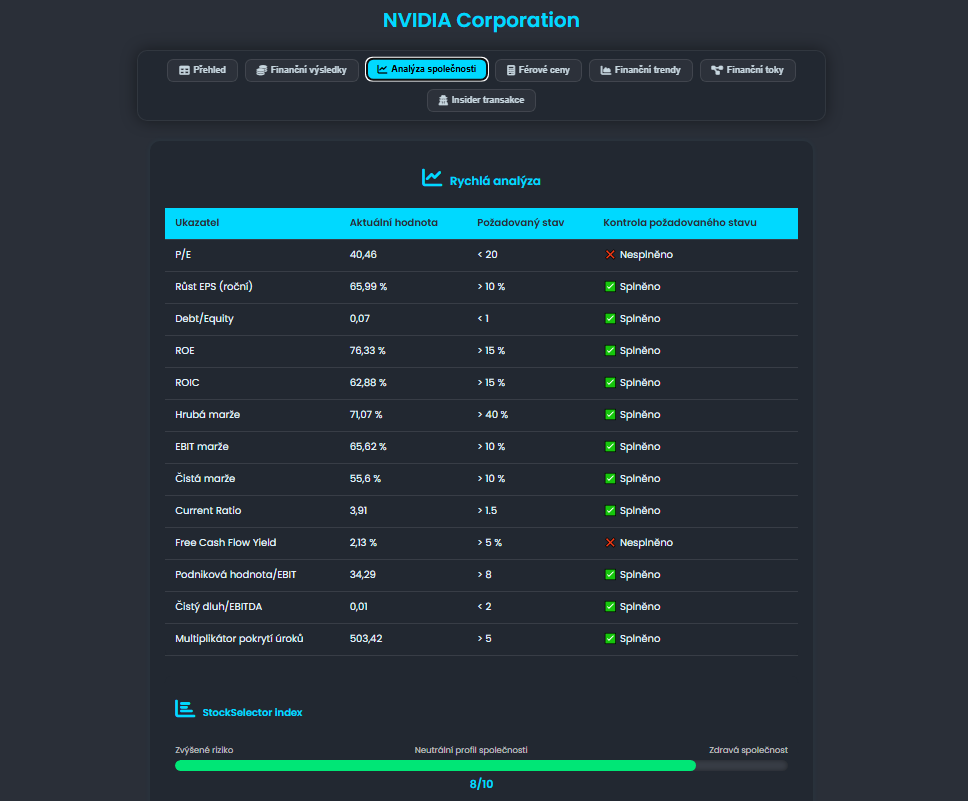Click the Zdravá společnost label
This screenshot has height=801, width=968.
pos(748,750)
